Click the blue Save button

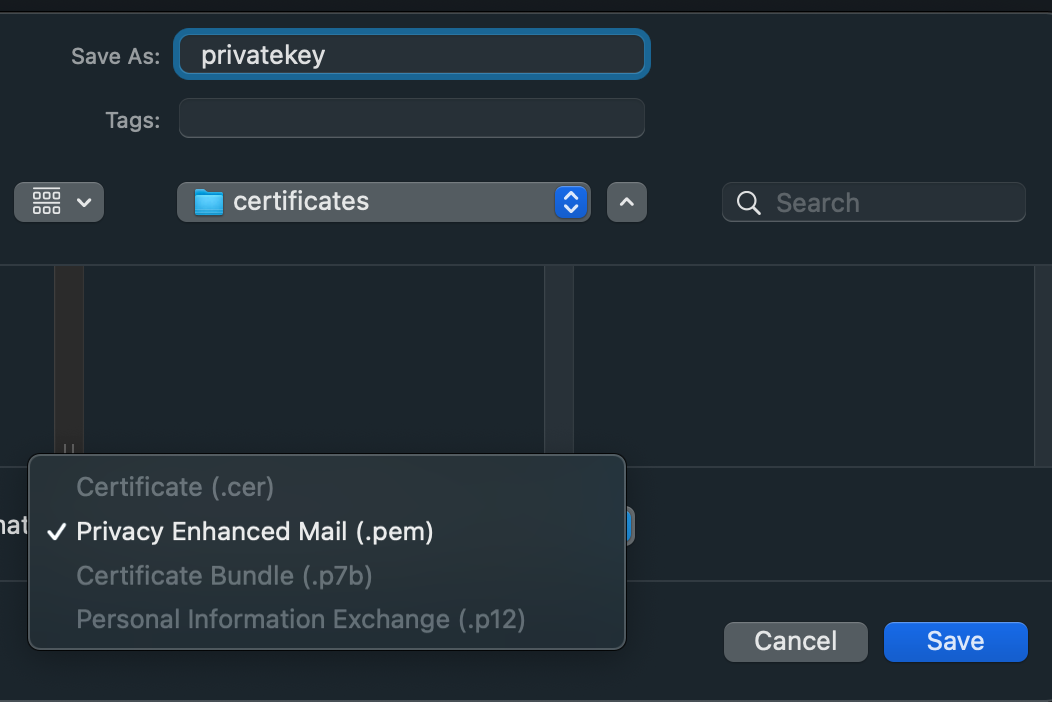[955, 642]
